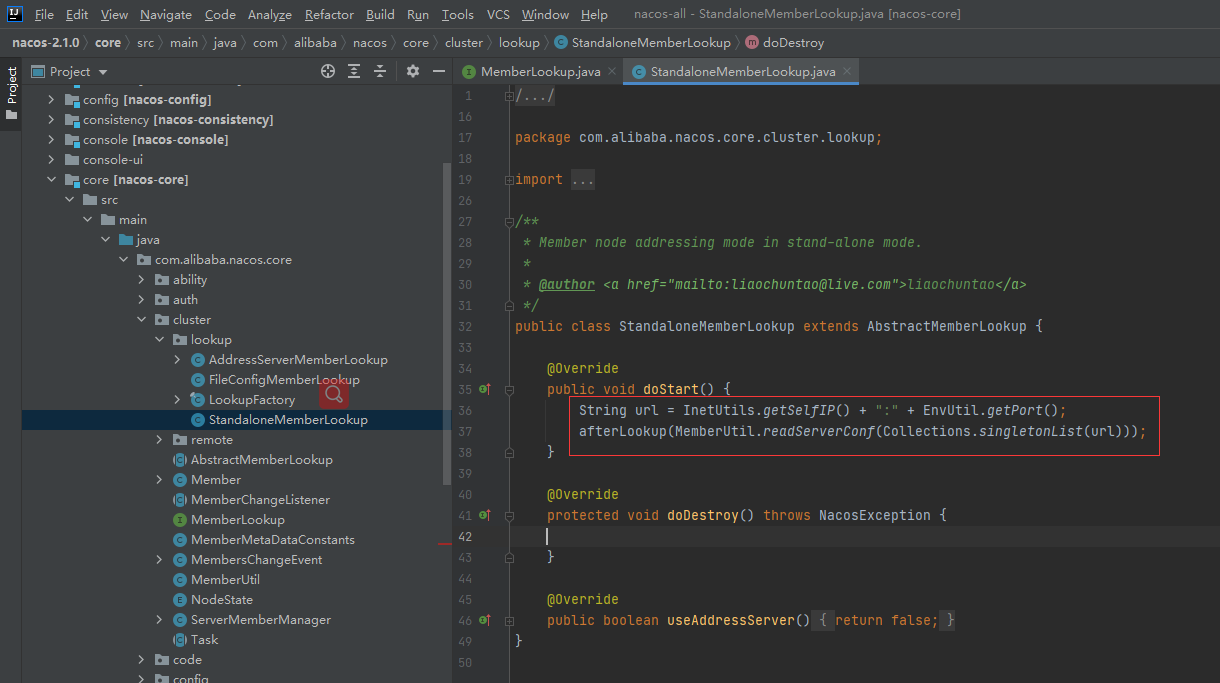Viewport: 1220px width, 683px height.
Task: Expand the auth package node
Action: [142, 300]
